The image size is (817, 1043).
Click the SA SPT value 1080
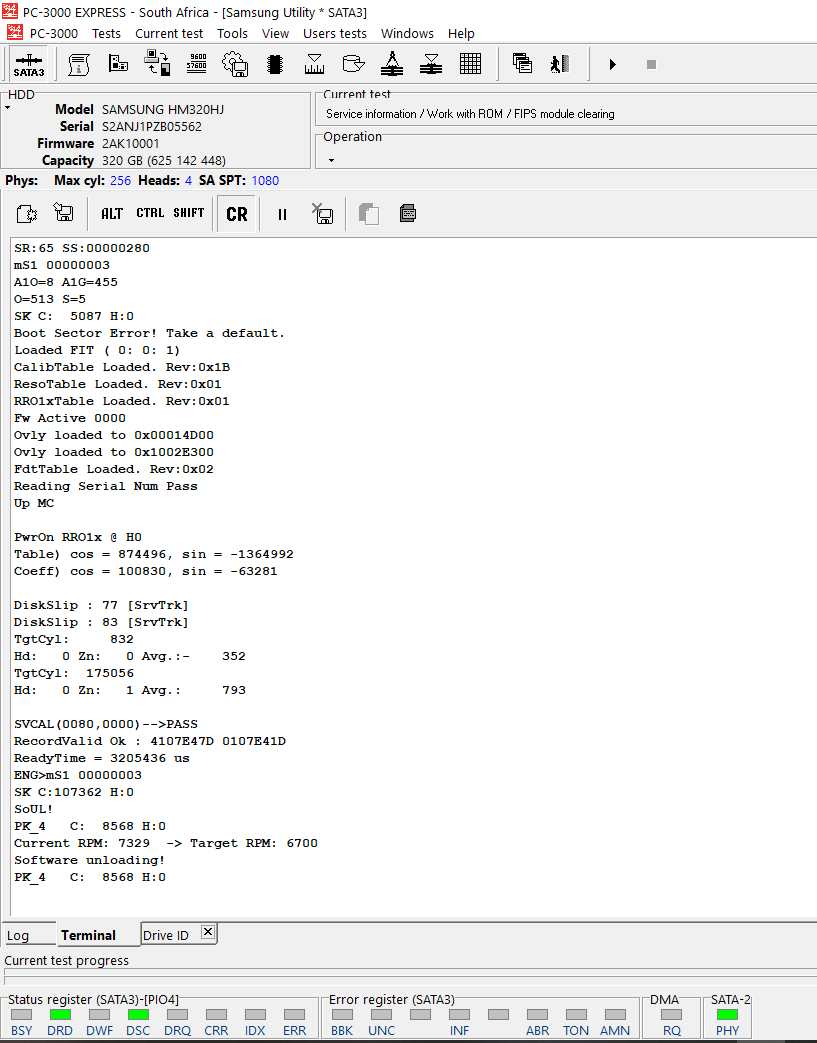tap(265, 180)
